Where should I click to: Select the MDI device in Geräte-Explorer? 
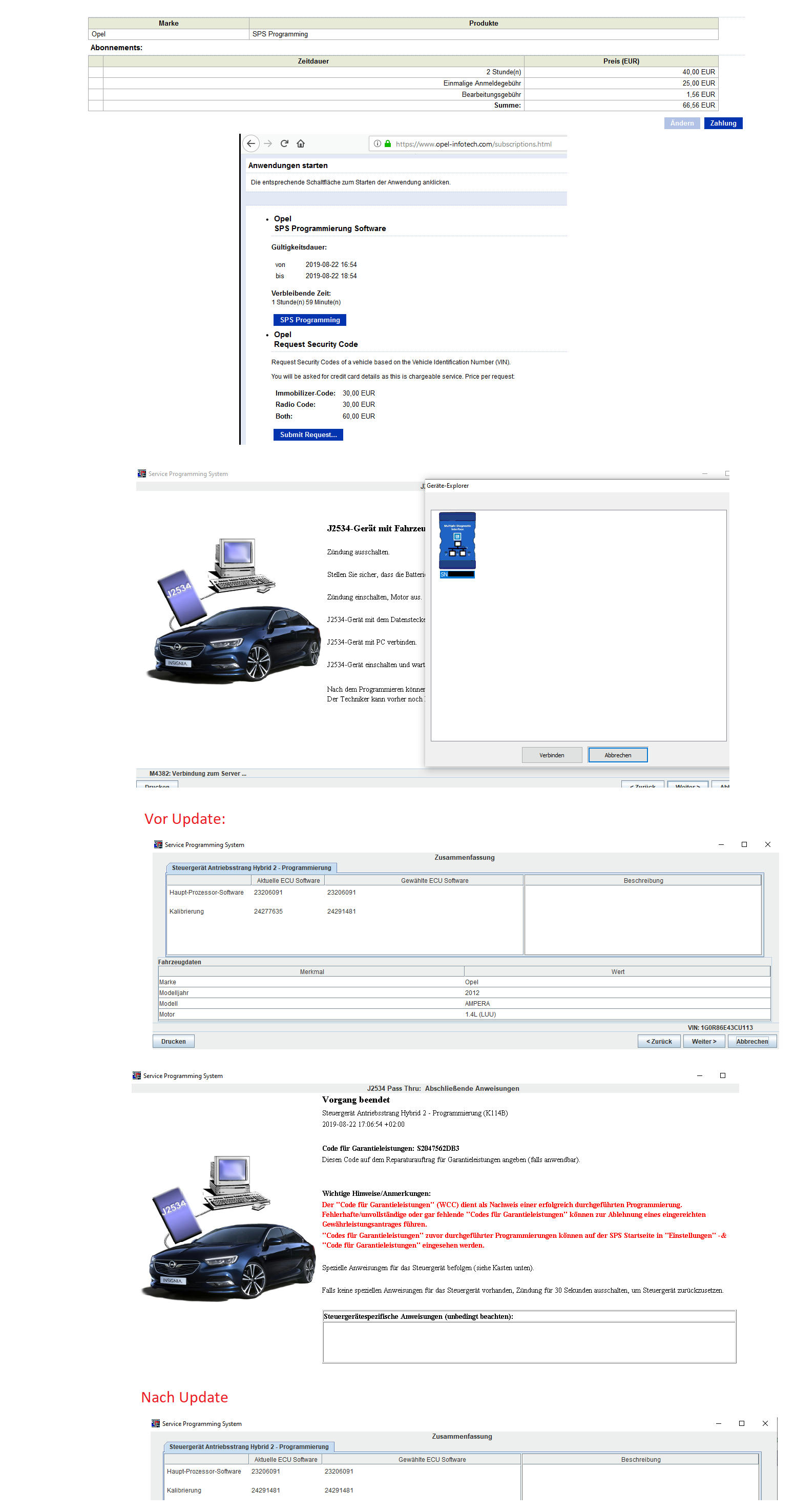[x=457, y=545]
